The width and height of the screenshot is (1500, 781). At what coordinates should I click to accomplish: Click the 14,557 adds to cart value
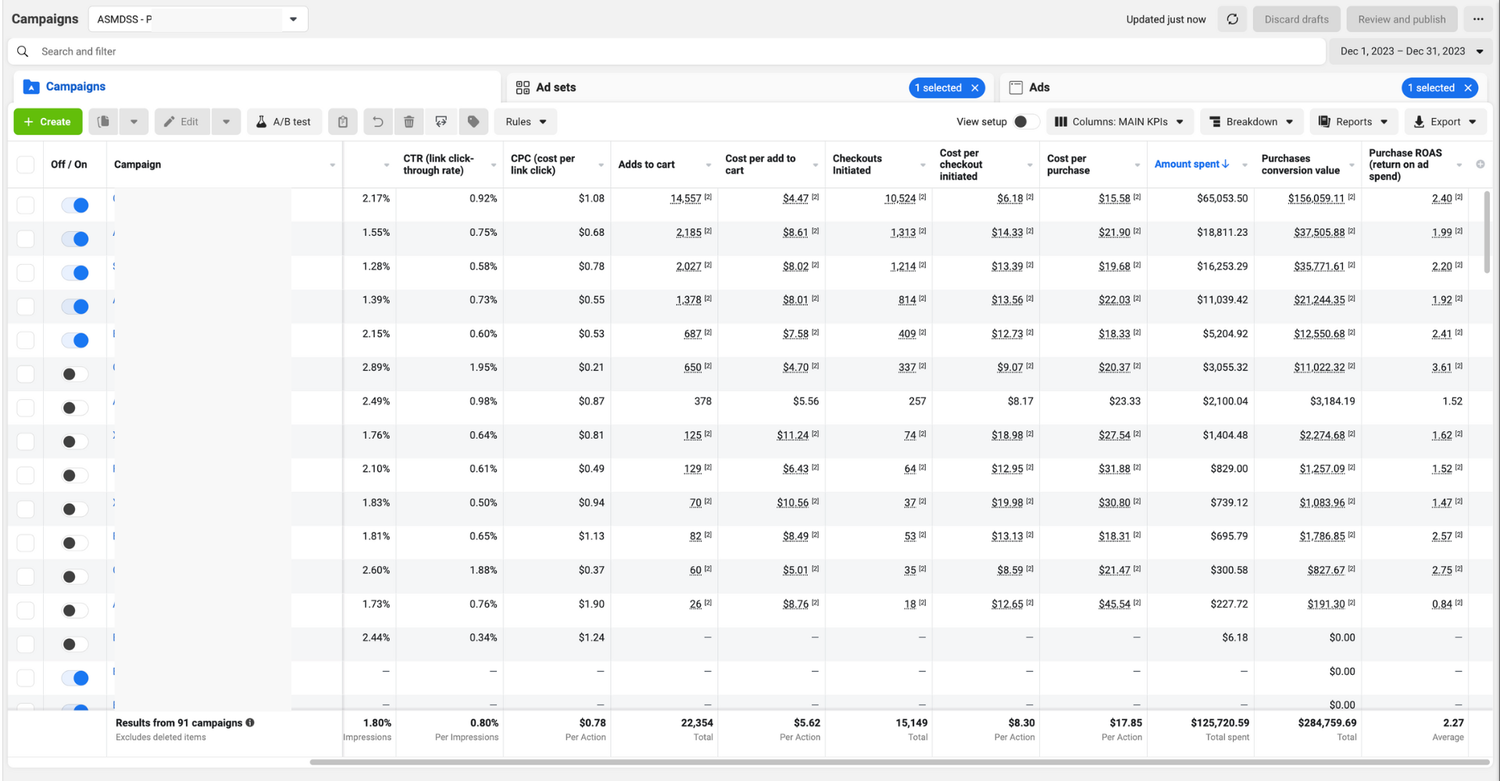686,198
